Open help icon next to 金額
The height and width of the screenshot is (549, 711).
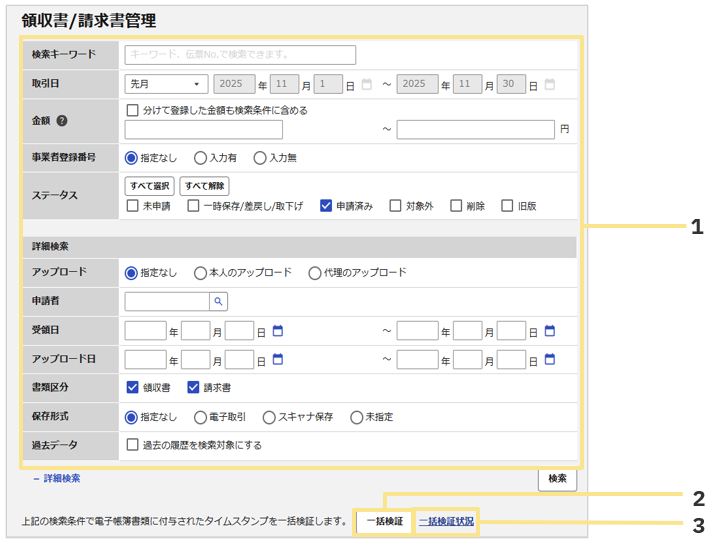[x=62, y=121]
